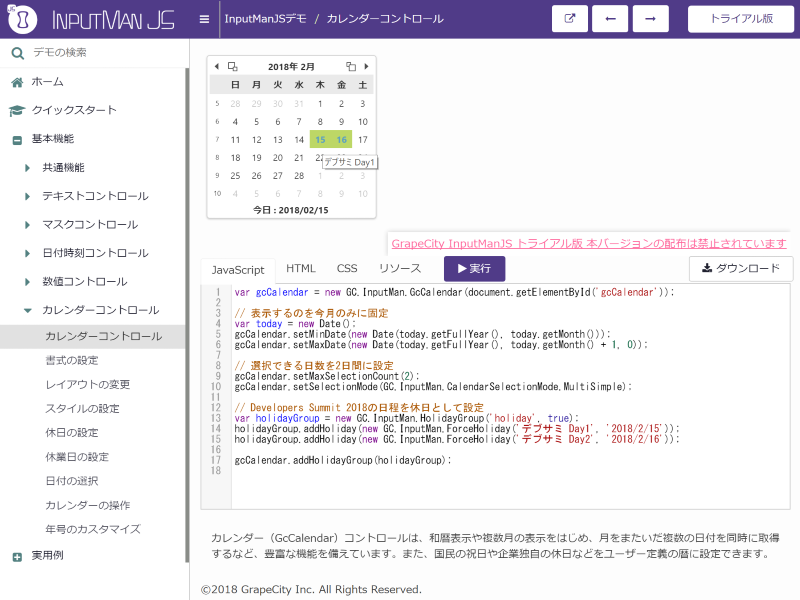Open the ホーム sidebar item
This screenshot has width=800, height=600.
tap(47, 82)
